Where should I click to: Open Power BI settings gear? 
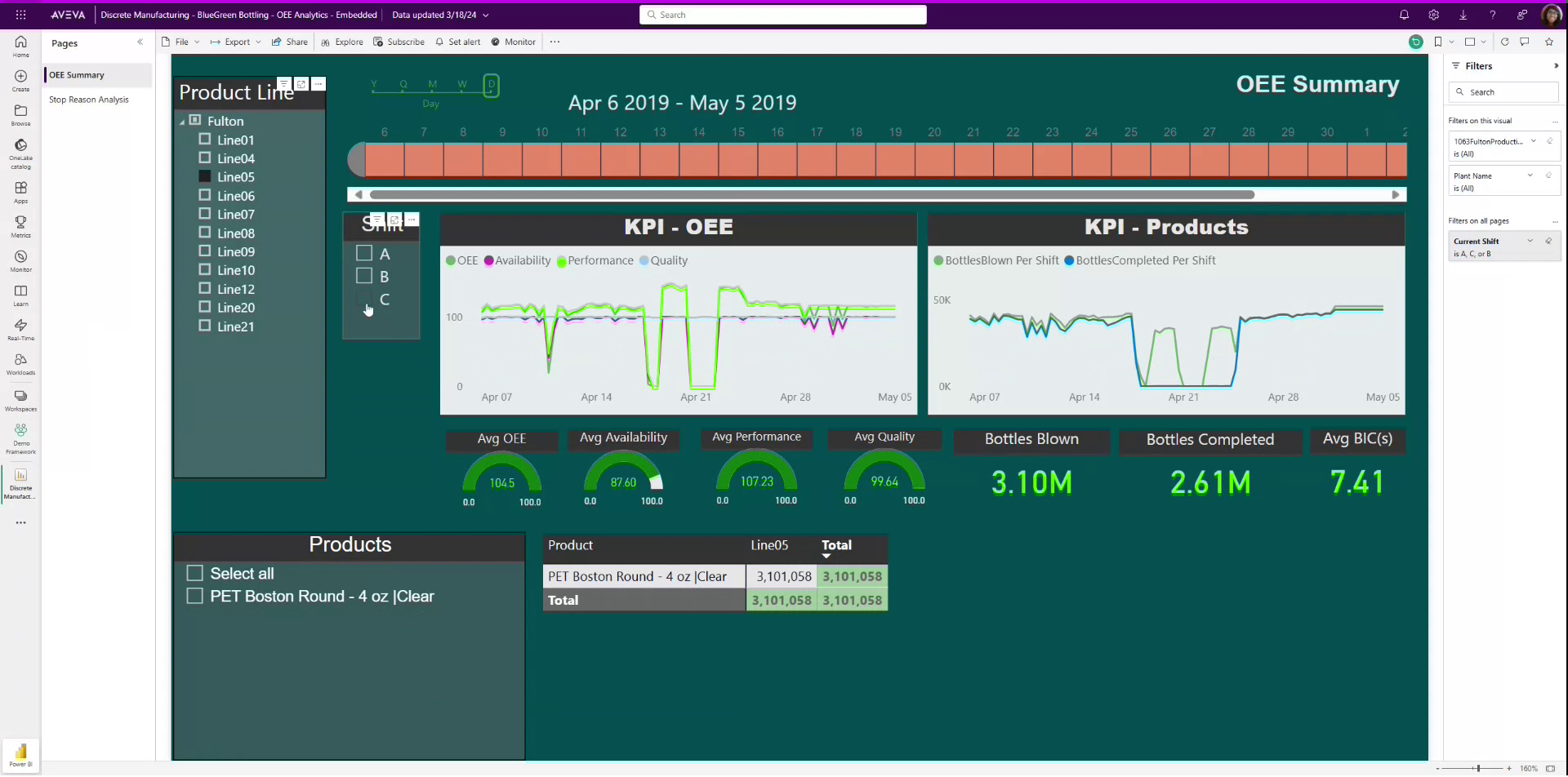coord(1433,15)
